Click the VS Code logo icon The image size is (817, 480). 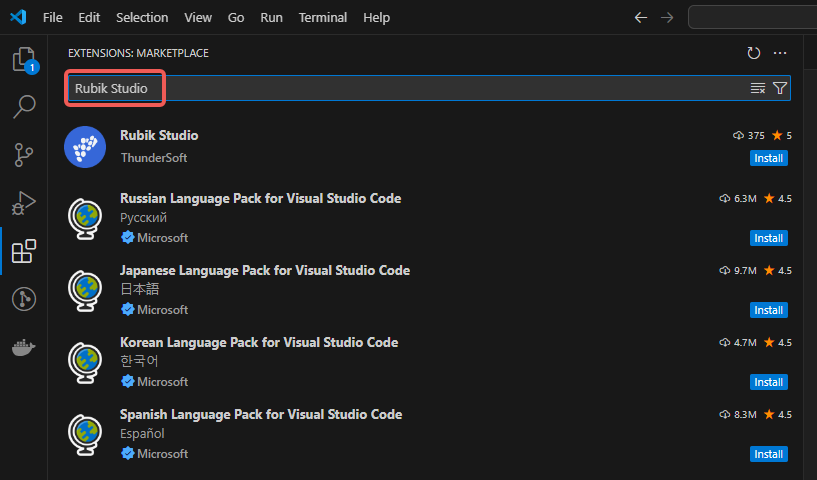point(18,17)
